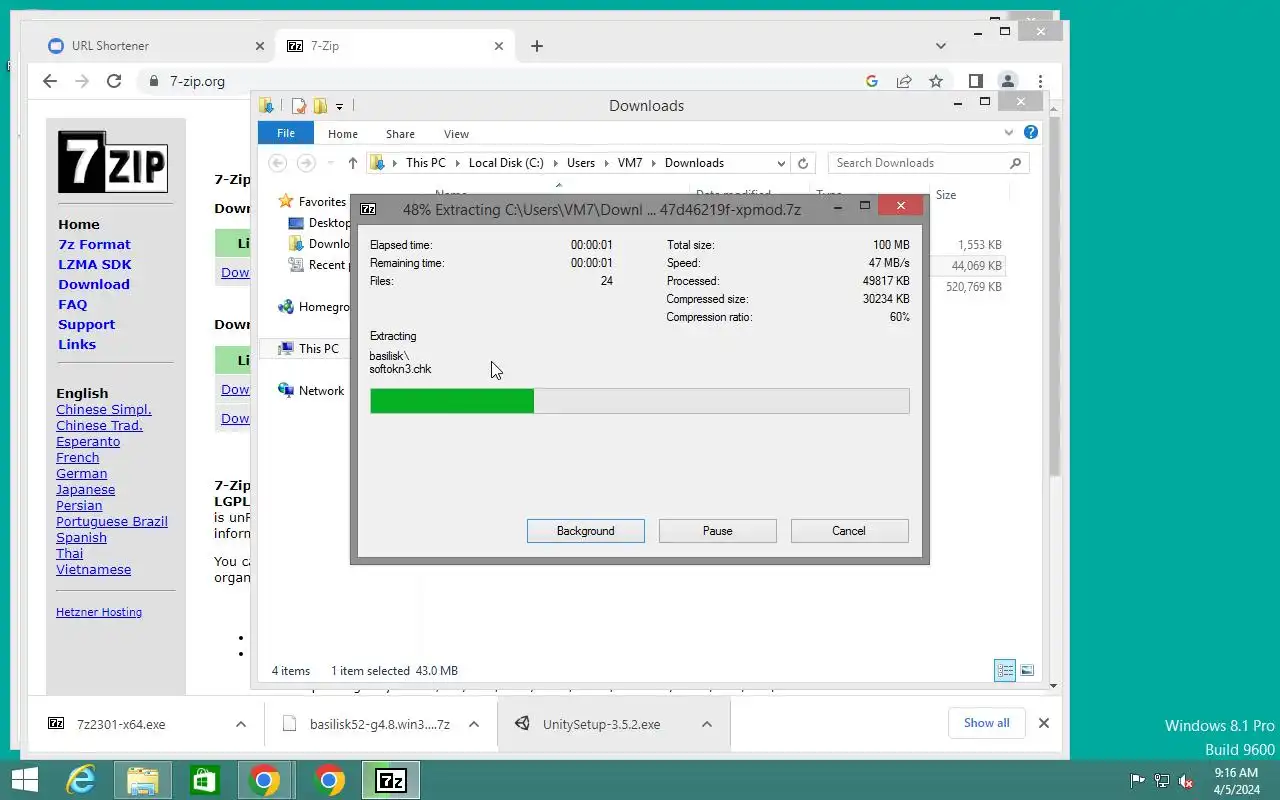
Task: Pause the extraction
Action: pos(718,531)
